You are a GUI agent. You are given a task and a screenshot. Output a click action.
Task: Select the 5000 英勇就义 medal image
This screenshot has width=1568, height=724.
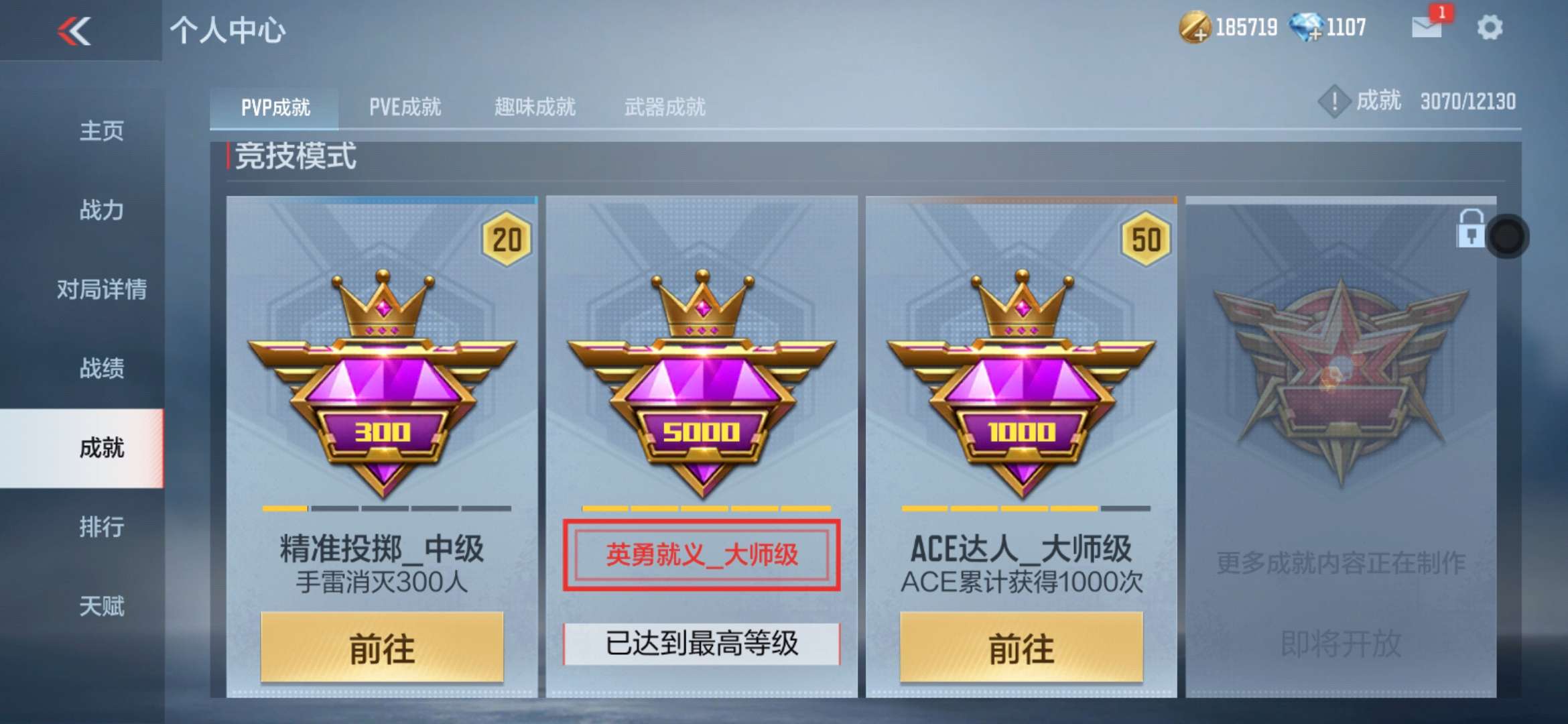tap(702, 384)
